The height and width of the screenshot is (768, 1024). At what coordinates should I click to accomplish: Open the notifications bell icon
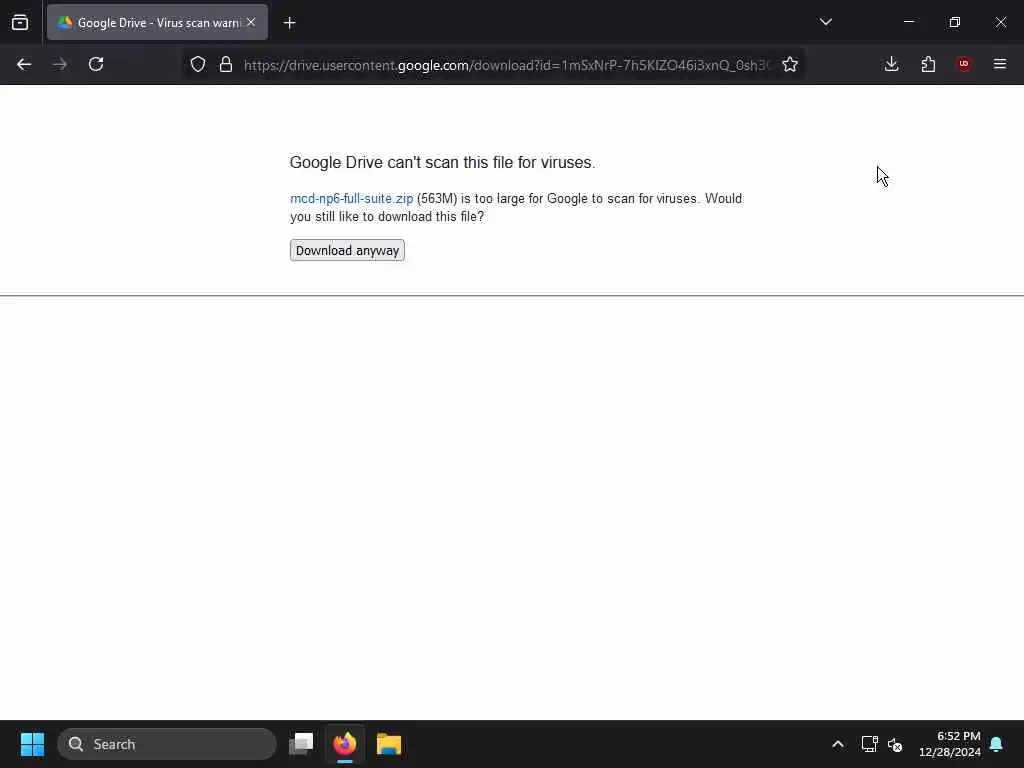pos(997,744)
